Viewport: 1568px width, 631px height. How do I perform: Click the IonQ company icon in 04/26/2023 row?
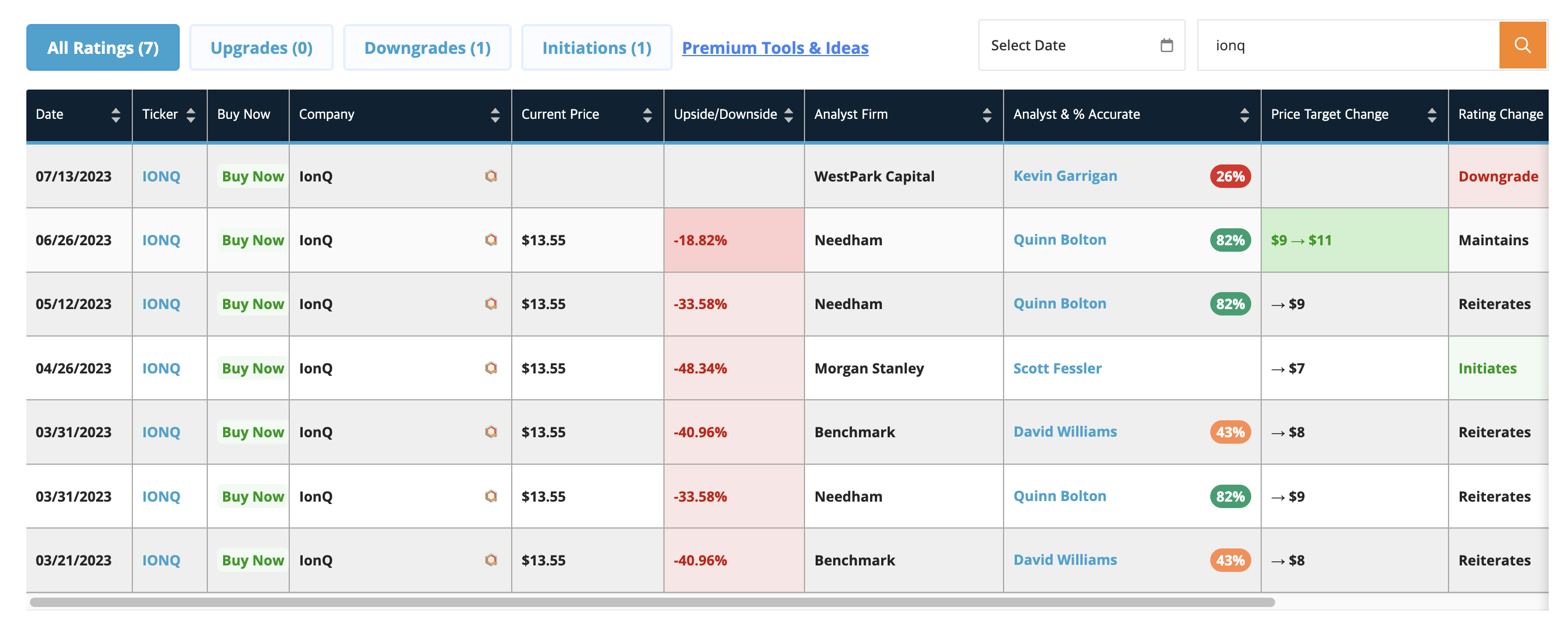point(491,368)
